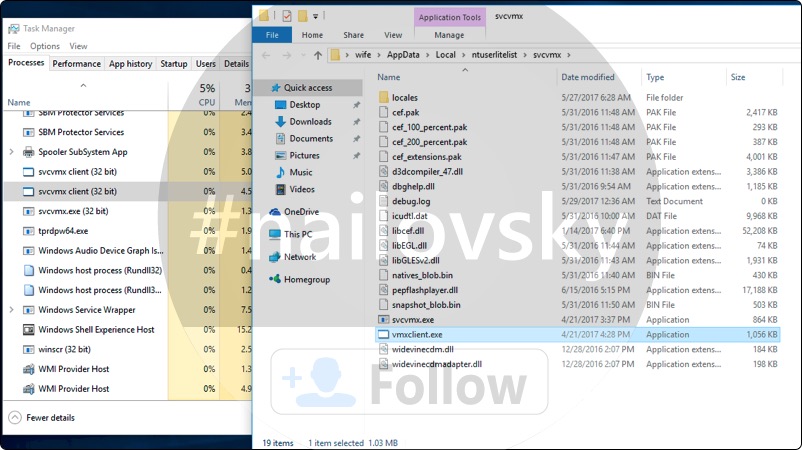Switch to Startup tab in Task Manager
The image size is (802, 450).
pos(173,63)
